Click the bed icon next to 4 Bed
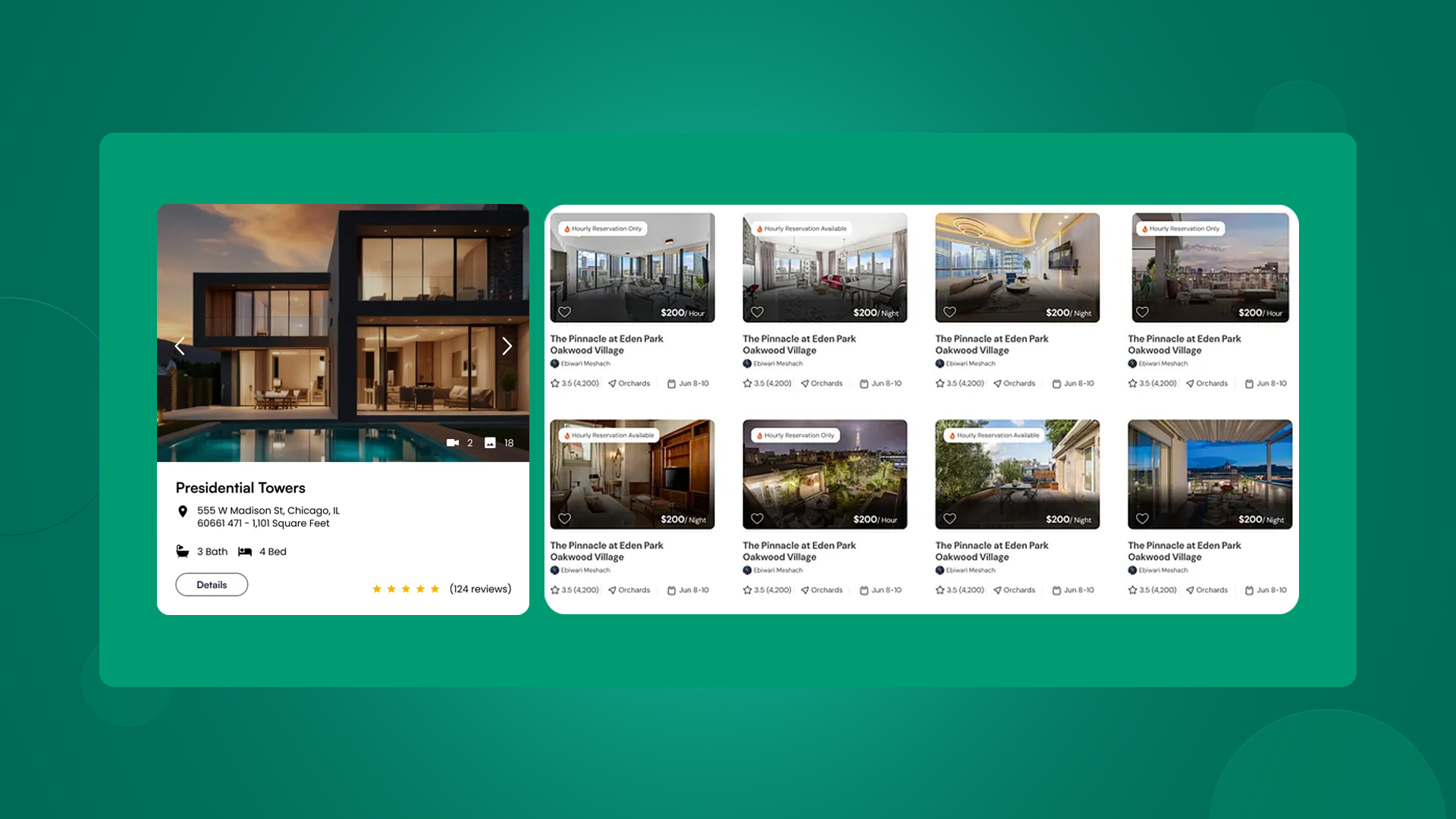 pos(245,551)
